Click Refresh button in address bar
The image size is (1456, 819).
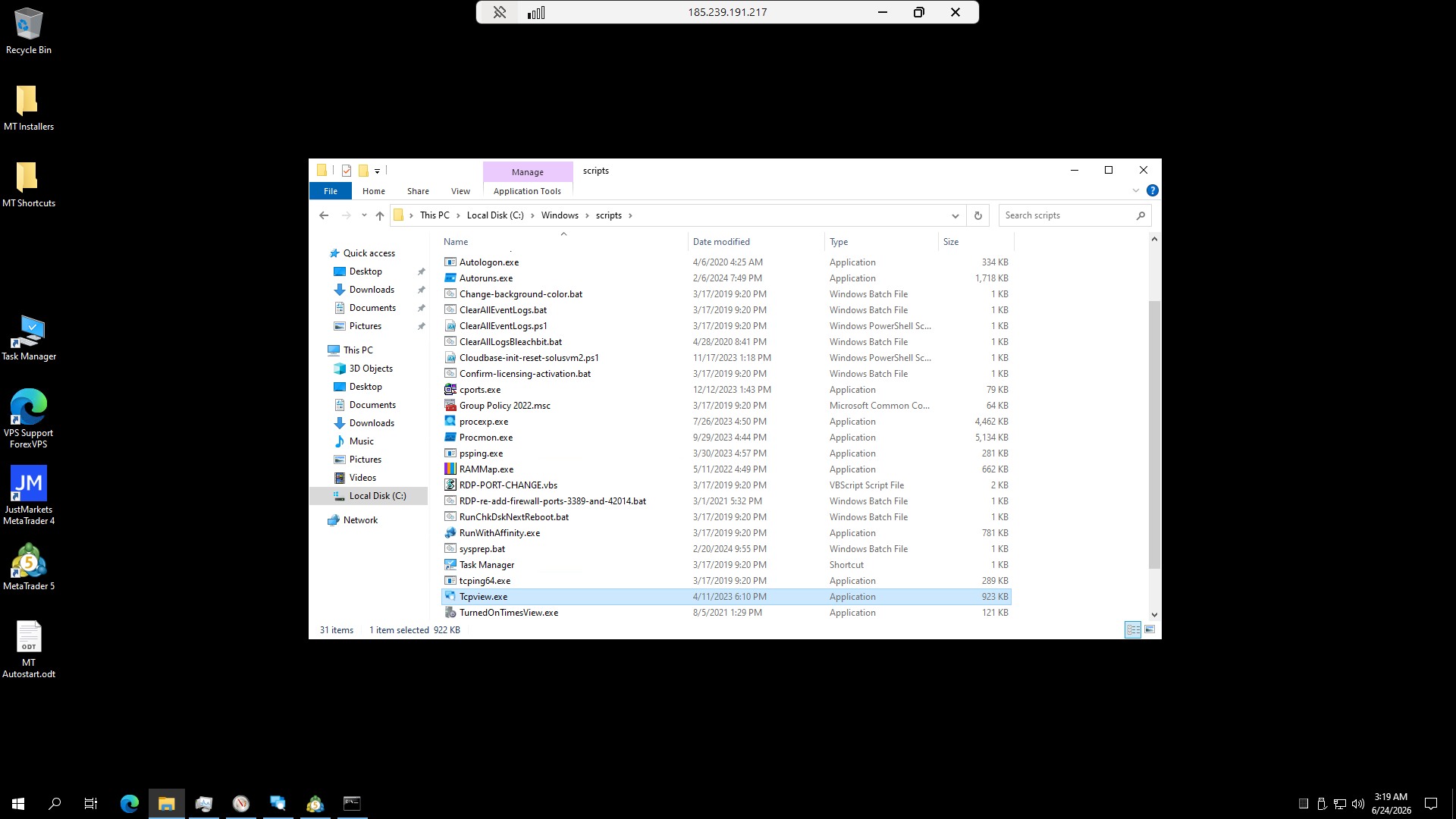[x=977, y=216]
